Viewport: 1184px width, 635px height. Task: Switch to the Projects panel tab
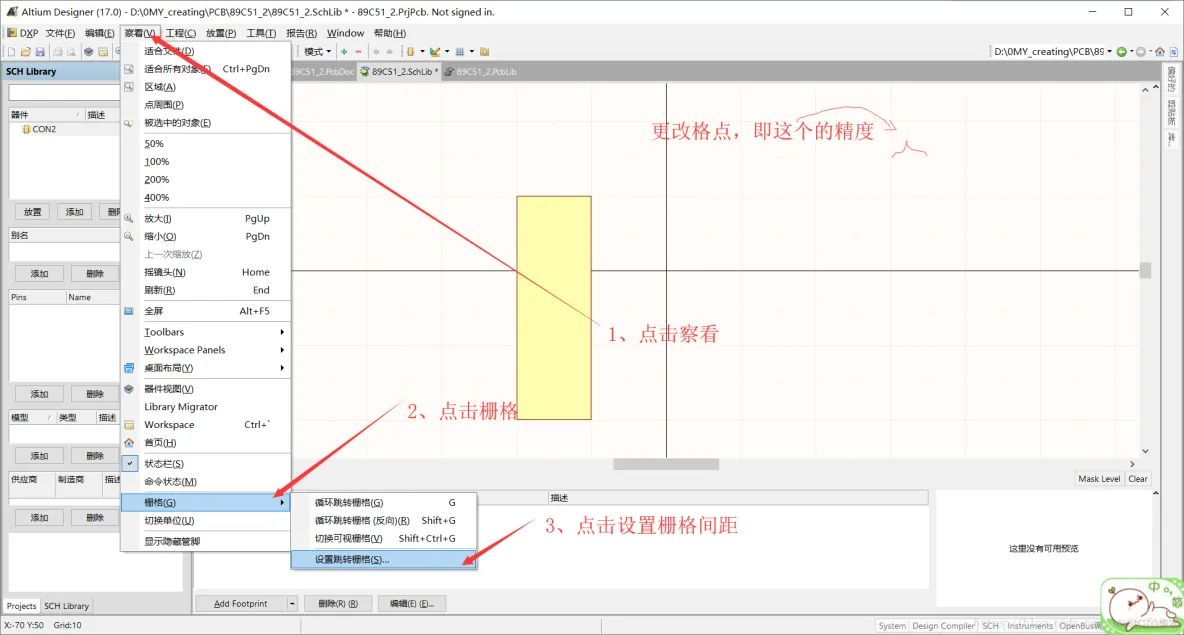pyautogui.click(x=21, y=606)
